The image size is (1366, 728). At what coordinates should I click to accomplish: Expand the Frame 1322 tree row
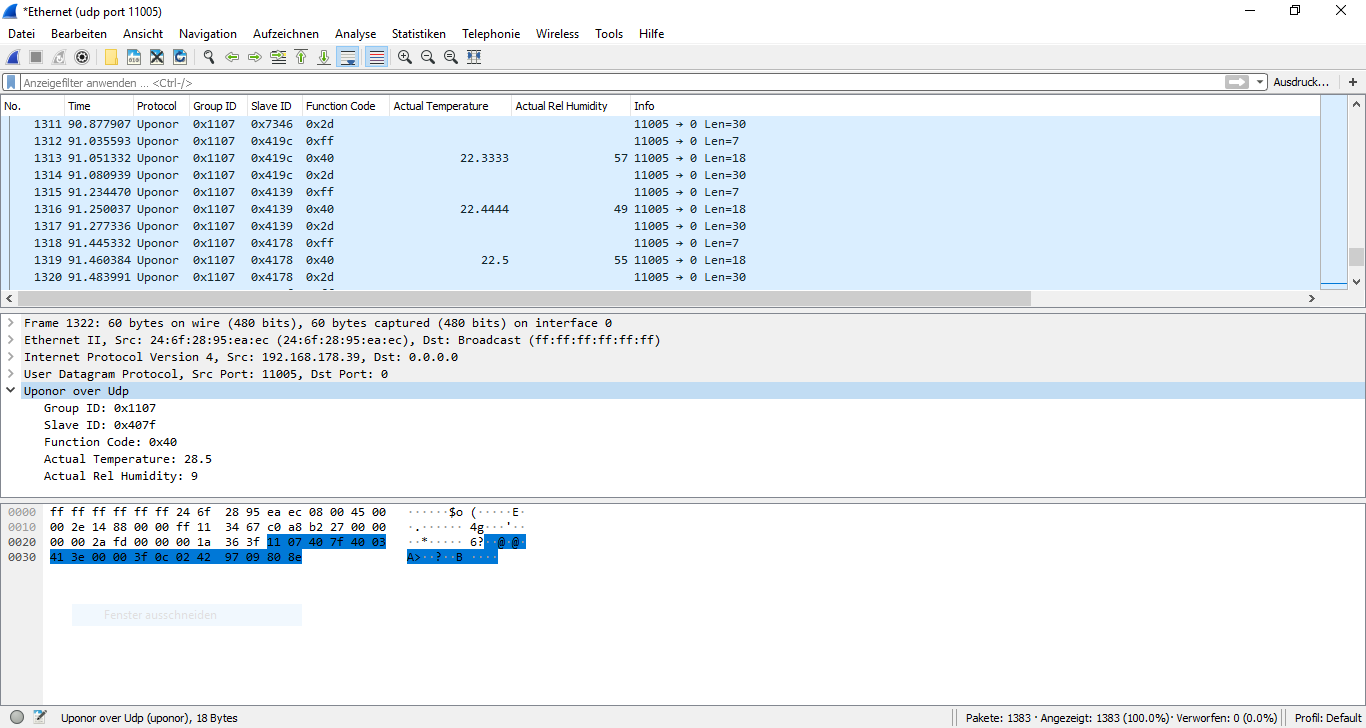coord(11,323)
